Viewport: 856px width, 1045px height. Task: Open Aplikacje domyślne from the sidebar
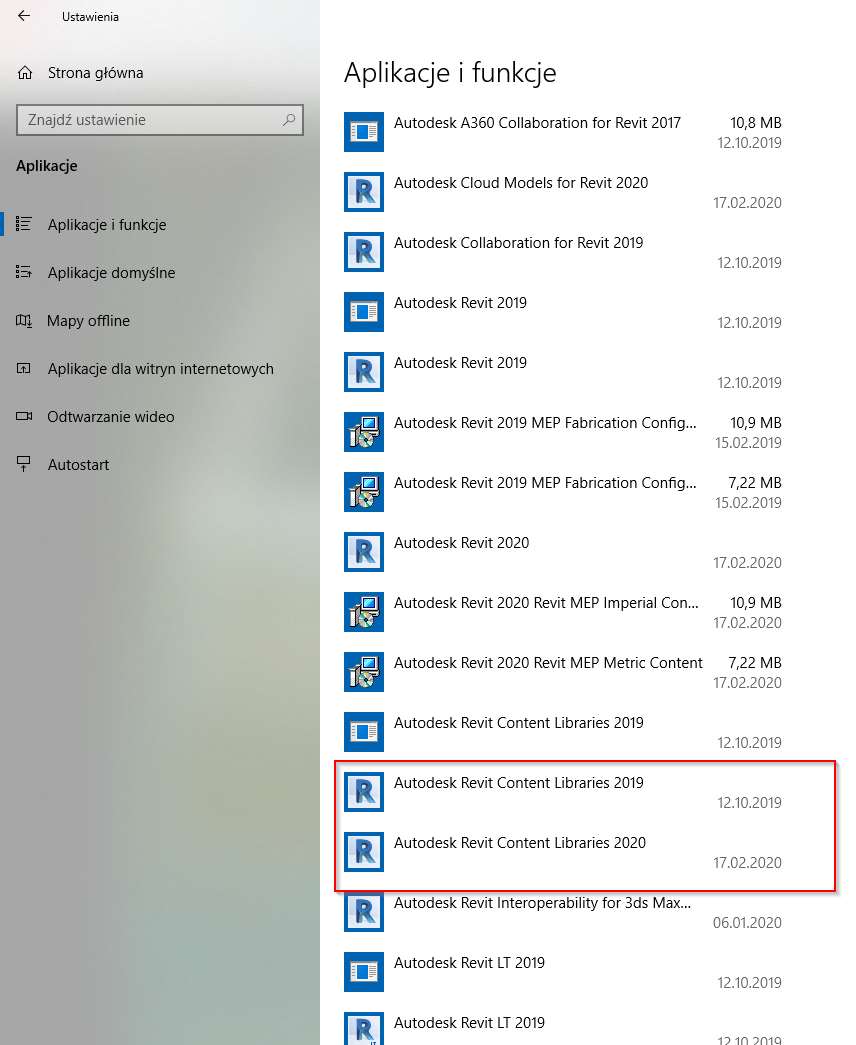point(110,272)
